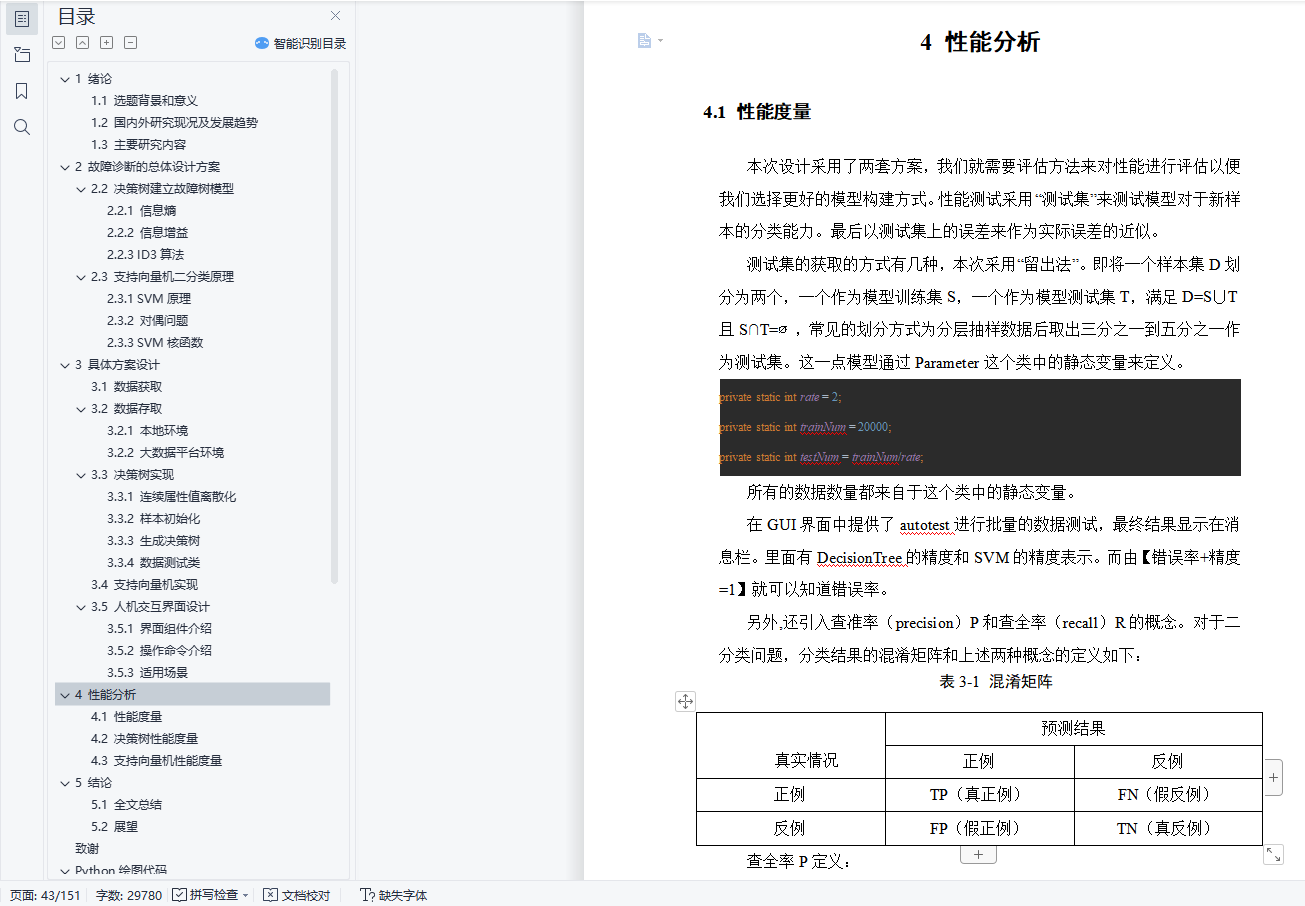Screen dimensions: 1305x906
Task: Click the 页面: 43/151 page indicator
Action: click(x=45, y=895)
